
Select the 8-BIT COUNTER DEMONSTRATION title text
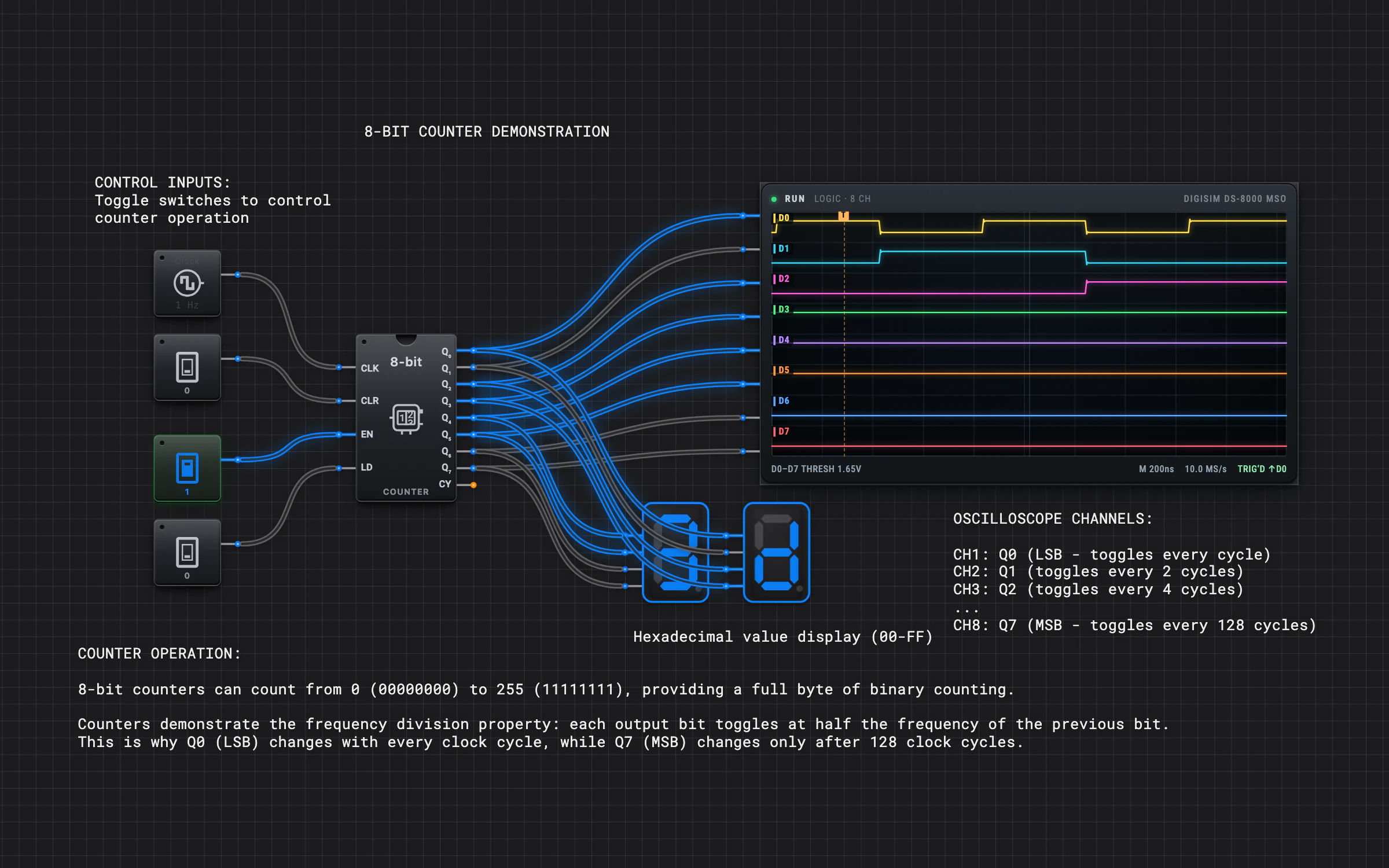click(487, 132)
